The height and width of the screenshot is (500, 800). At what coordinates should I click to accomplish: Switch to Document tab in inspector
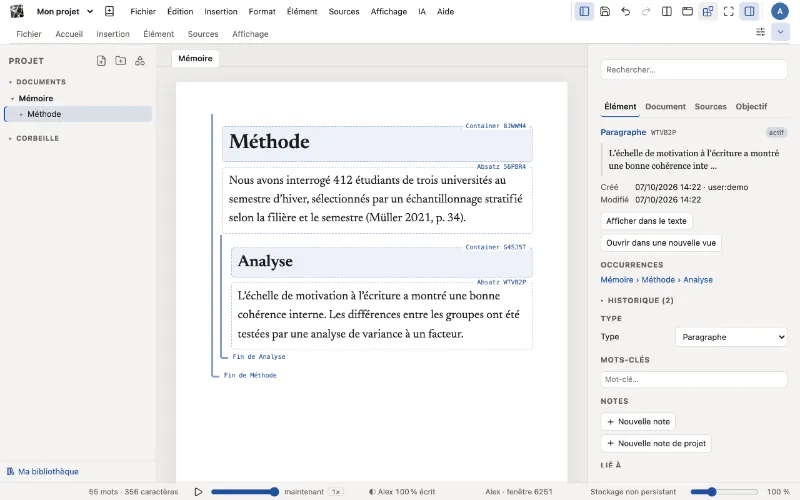pyautogui.click(x=665, y=106)
